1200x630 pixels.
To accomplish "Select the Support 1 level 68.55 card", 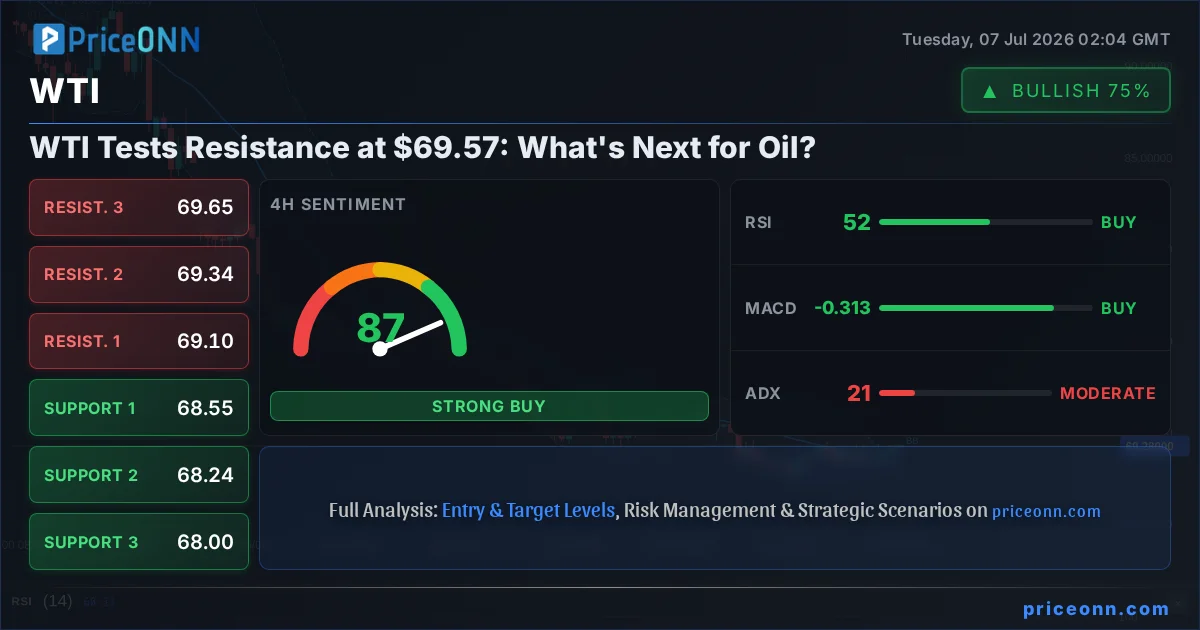I will pyautogui.click(x=139, y=408).
